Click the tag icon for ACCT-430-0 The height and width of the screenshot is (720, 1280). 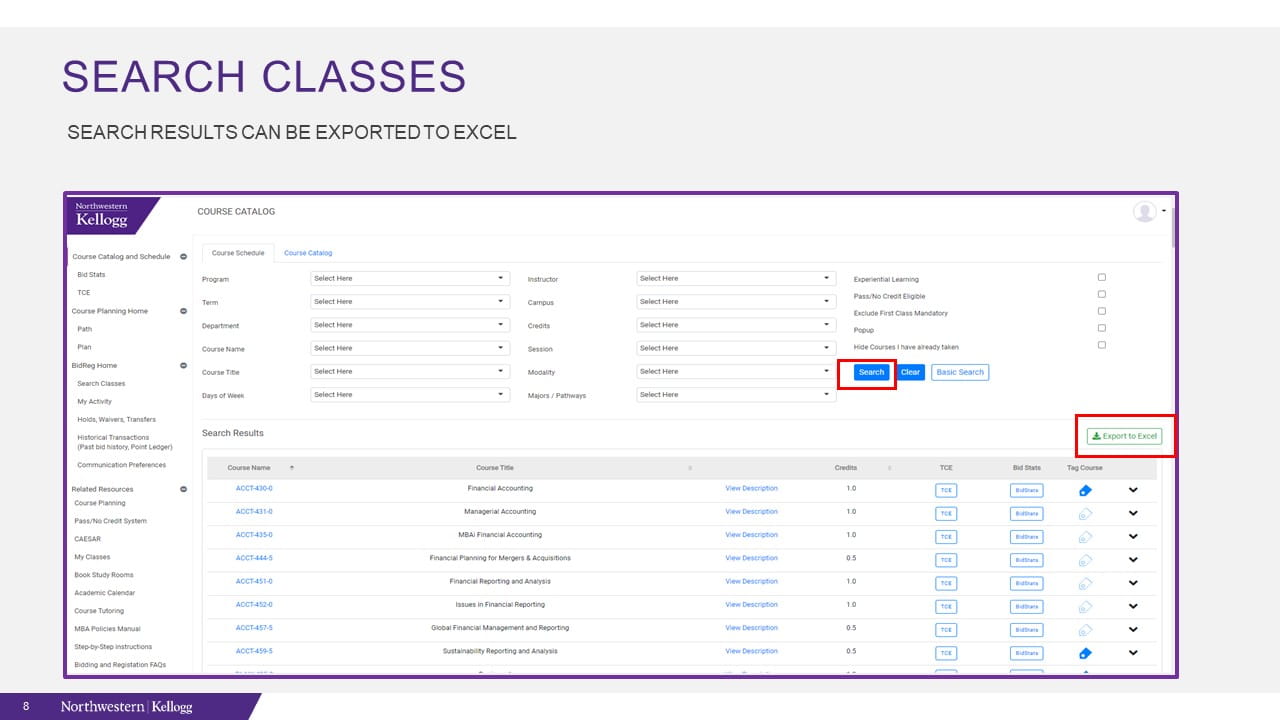tap(1085, 490)
